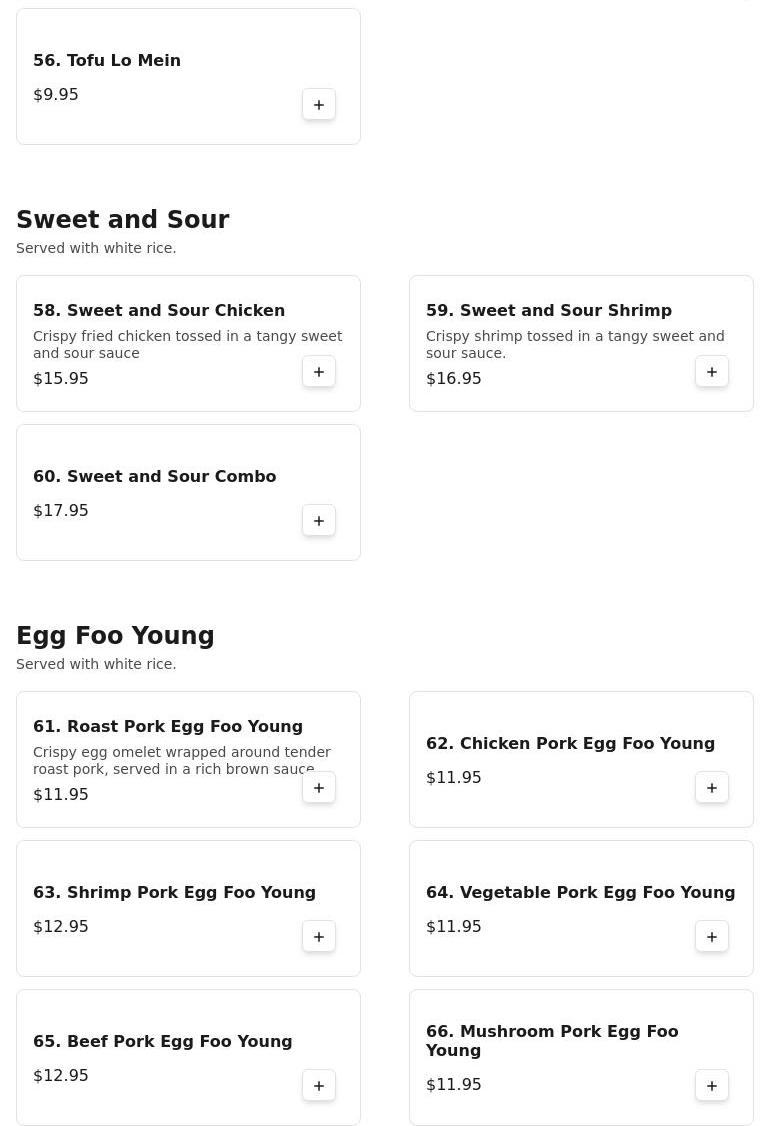Add Vegetable Pork Egg Foo Young
Image resolution: width=770 pixels, height=1126 pixels.
click(712, 937)
